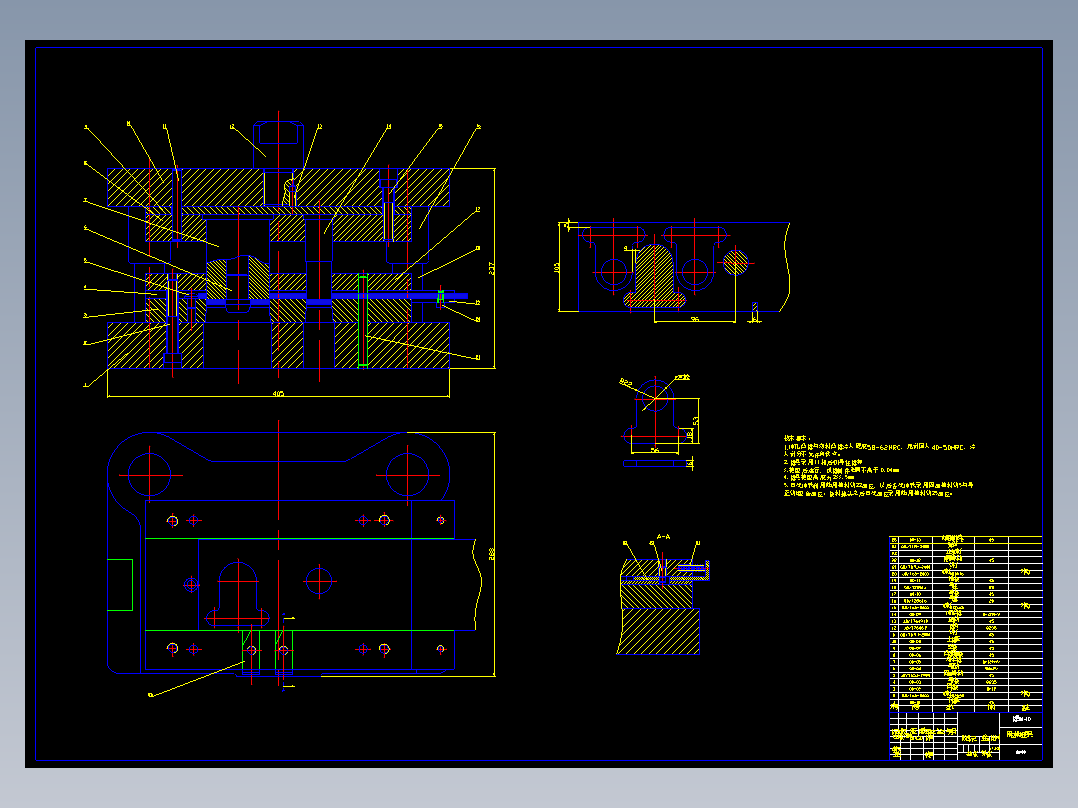
Task: Select the 53 part height dimension
Action: 696,420
